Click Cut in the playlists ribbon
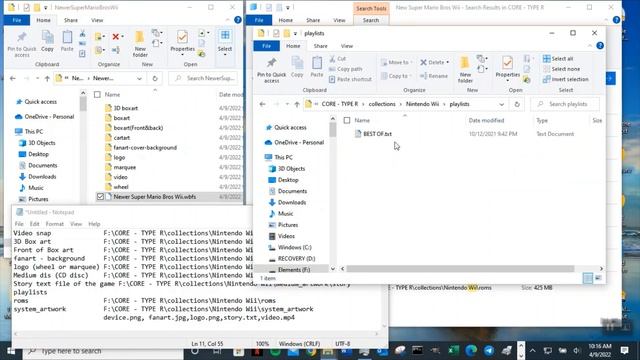This screenshot has width=640, height=360. (x=338, y=59)
